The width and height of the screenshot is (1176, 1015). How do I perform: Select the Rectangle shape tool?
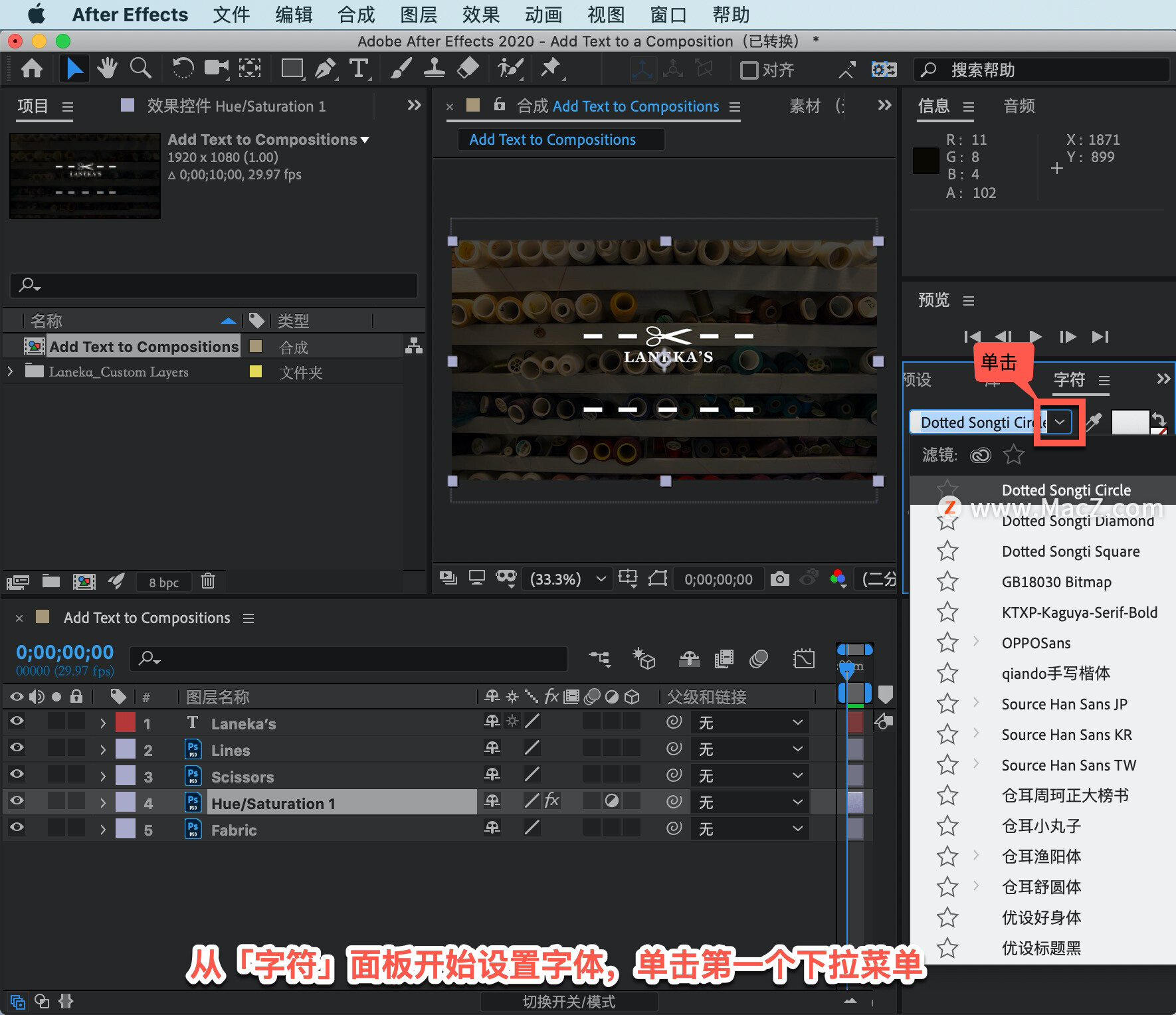click(x=292, y=68)
